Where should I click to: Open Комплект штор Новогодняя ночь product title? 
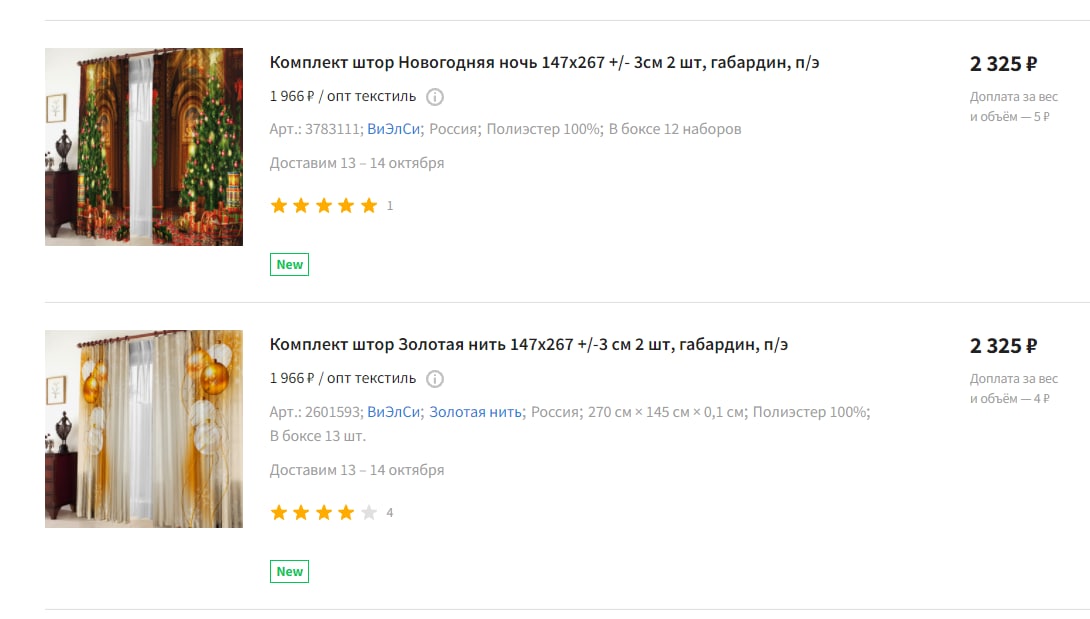(544, 63)
